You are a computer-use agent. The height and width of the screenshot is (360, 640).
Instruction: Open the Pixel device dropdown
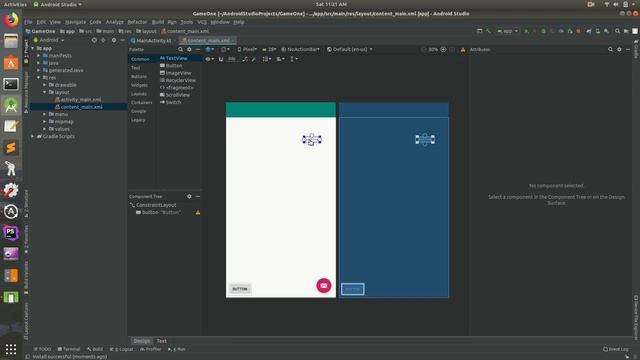(247, 49)
